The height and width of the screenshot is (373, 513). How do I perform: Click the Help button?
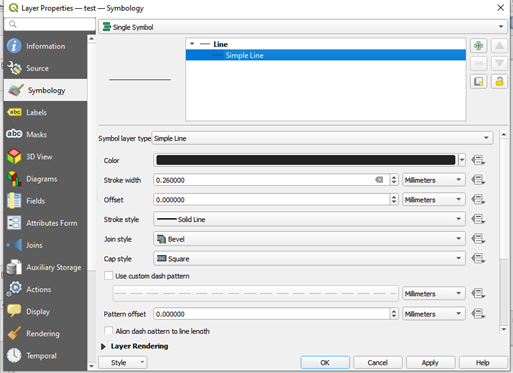(x=483, y=362)
